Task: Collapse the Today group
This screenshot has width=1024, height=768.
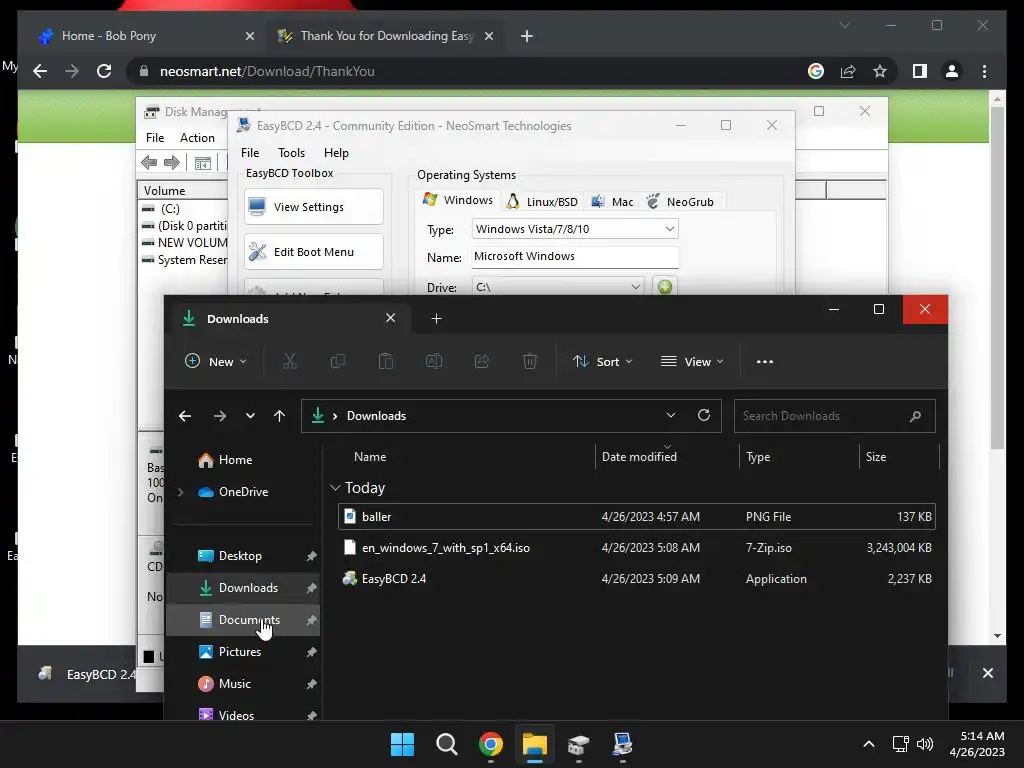Action: pyautogui.click(x=336, y=488)
